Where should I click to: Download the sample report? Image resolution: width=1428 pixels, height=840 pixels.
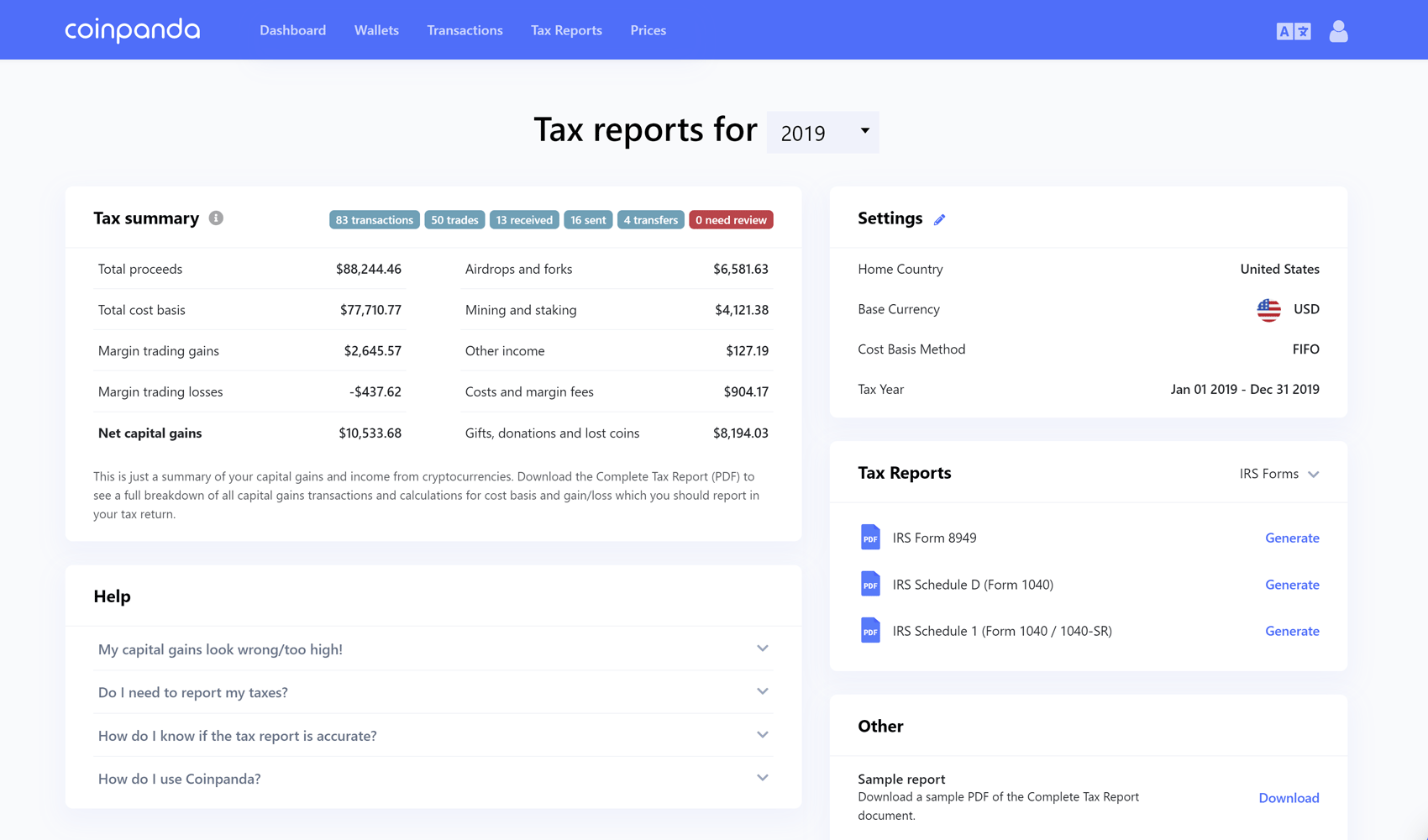pos(1289,798)
